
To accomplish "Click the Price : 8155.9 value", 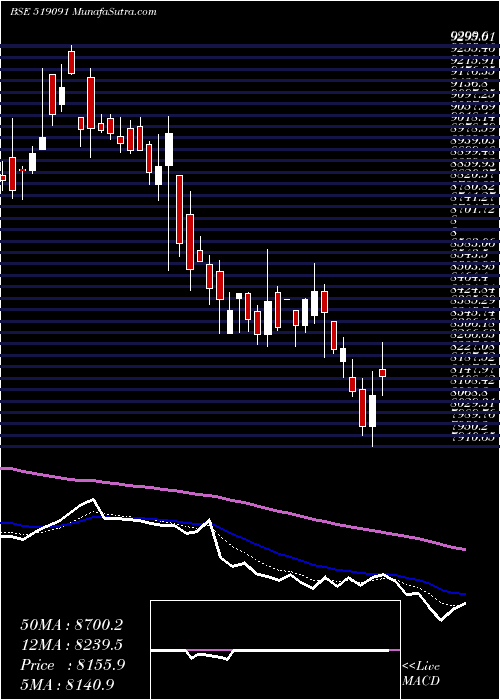I will click(73, 665).
